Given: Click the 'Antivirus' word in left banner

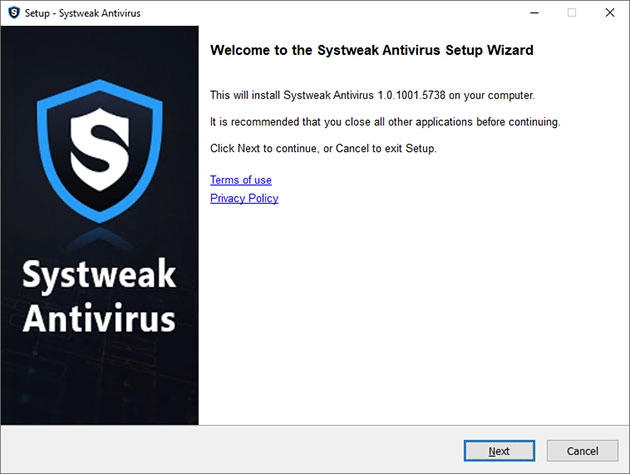Looking at the screenshot, I should point(99,318).
